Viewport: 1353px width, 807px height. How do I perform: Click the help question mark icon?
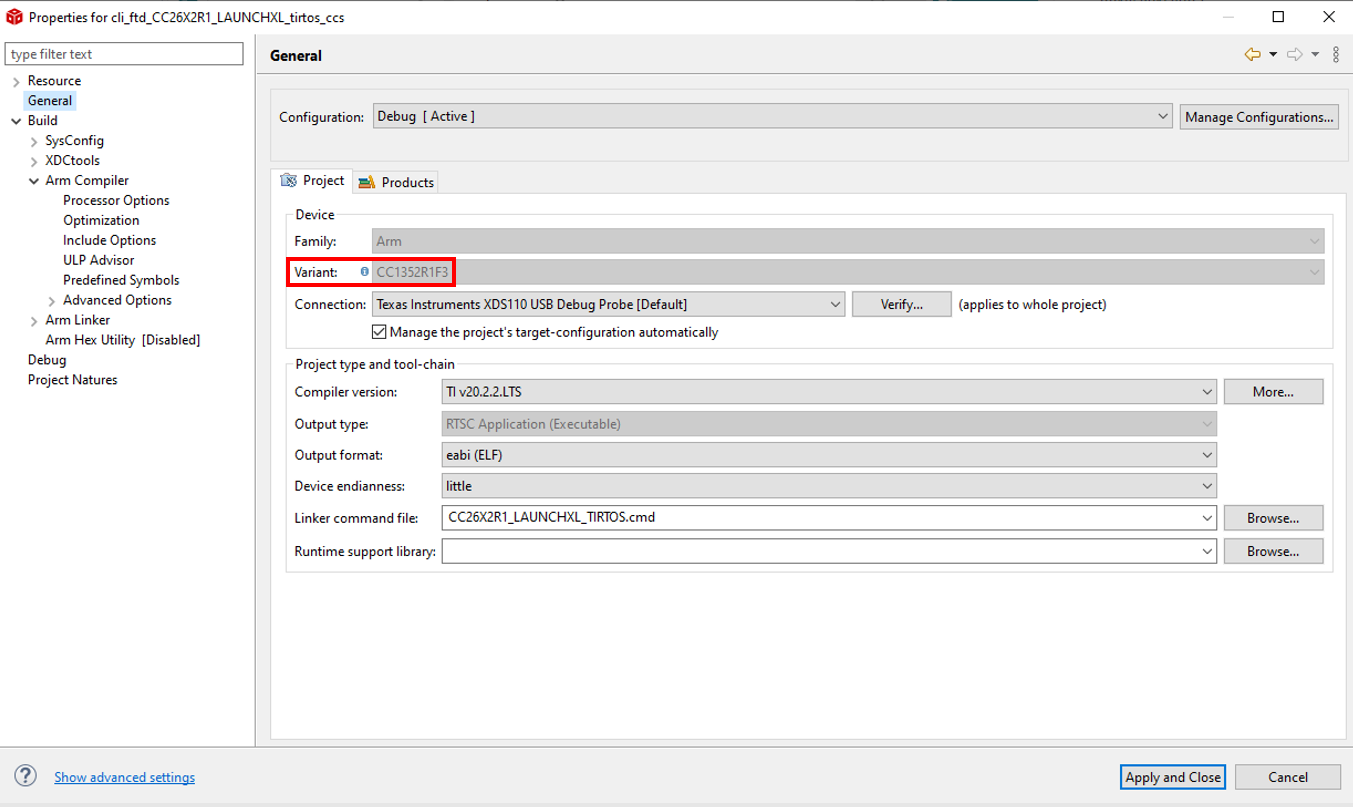click(26, 777)
